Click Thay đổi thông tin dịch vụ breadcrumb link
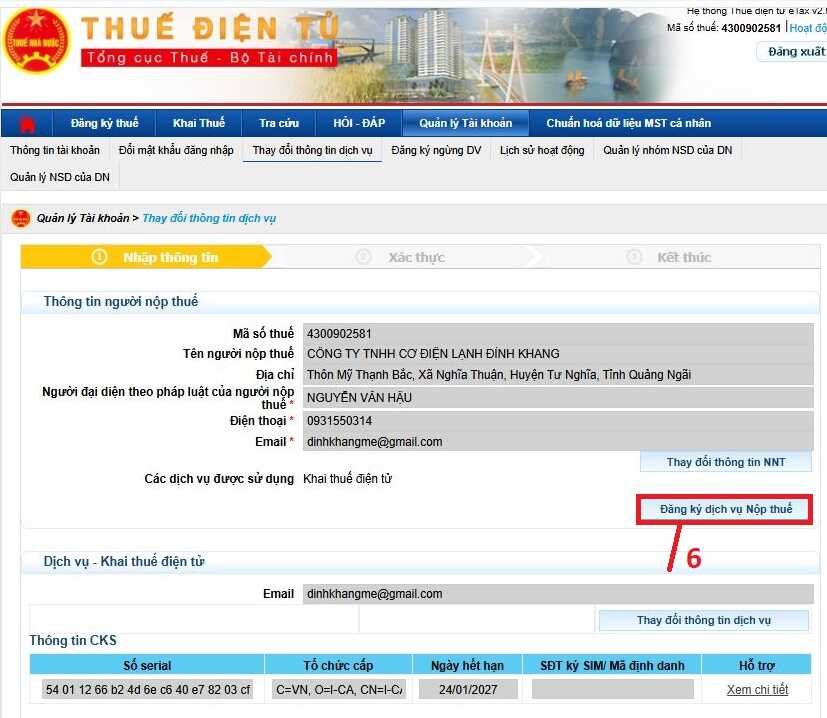Image resolution: width=827 pixels, height=718 pixels. tap(209, 218)
